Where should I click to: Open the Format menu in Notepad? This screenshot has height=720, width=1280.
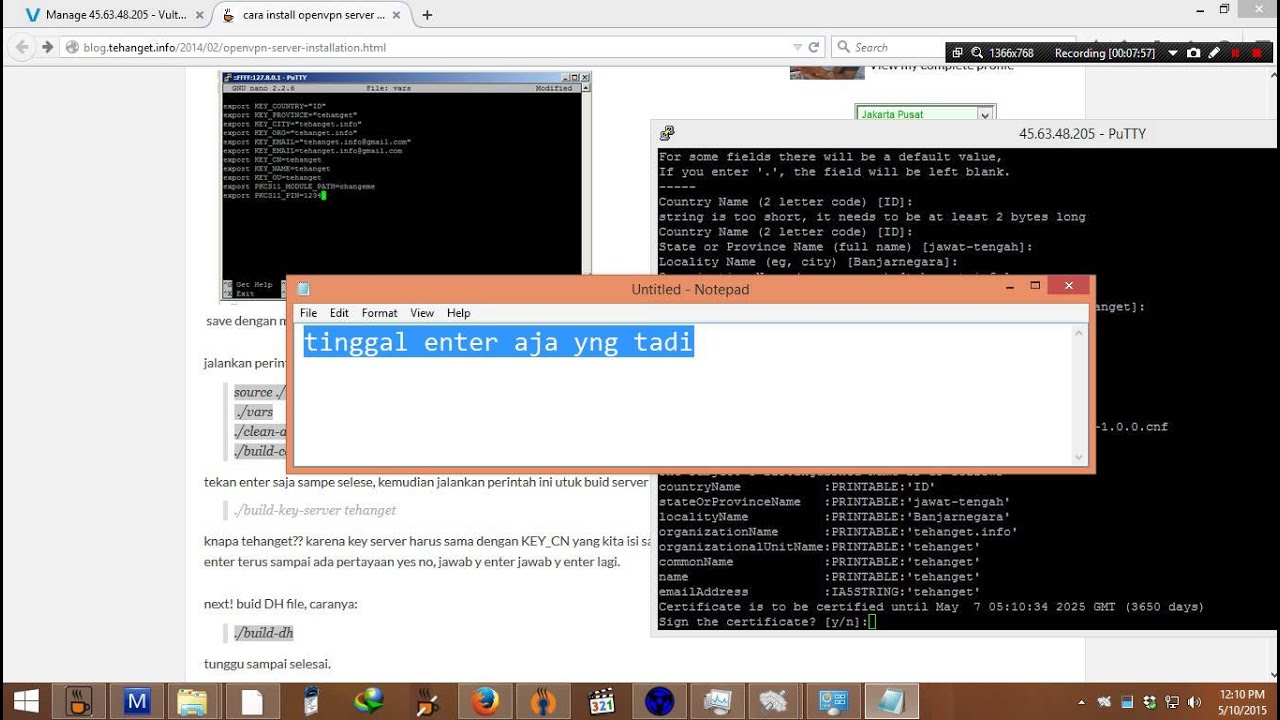(379, 313)
